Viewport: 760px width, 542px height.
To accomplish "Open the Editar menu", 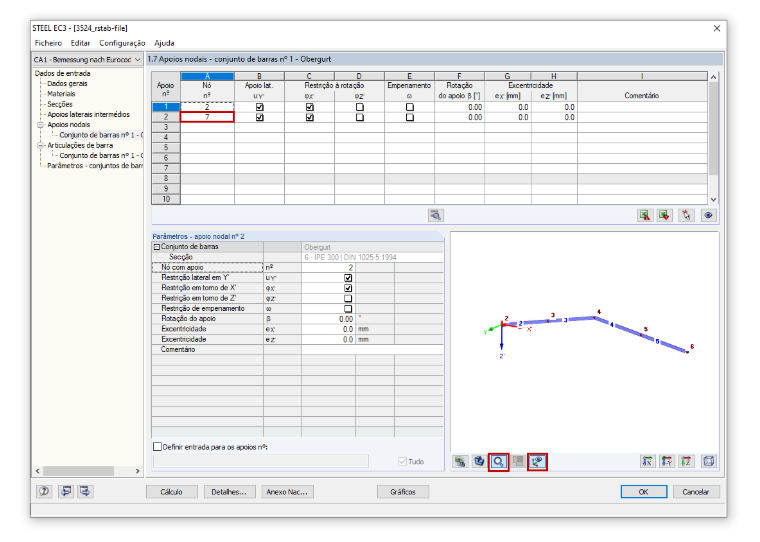I will click(x=80, y=43).
